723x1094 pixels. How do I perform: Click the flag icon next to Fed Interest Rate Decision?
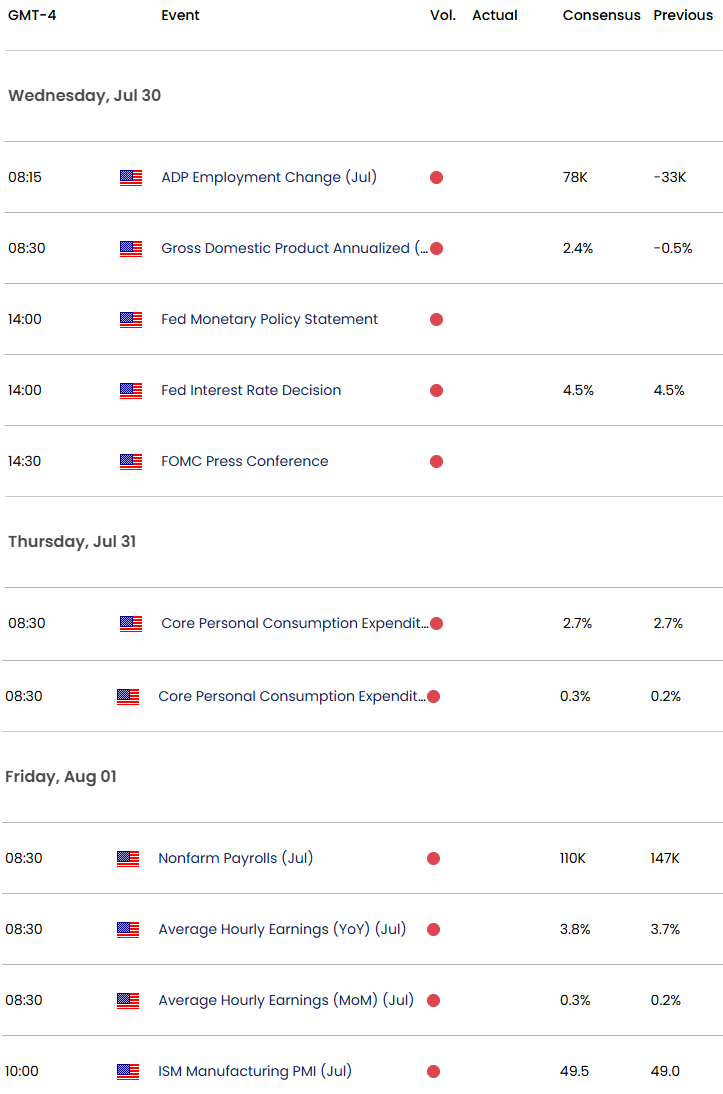tap(131, 391)
